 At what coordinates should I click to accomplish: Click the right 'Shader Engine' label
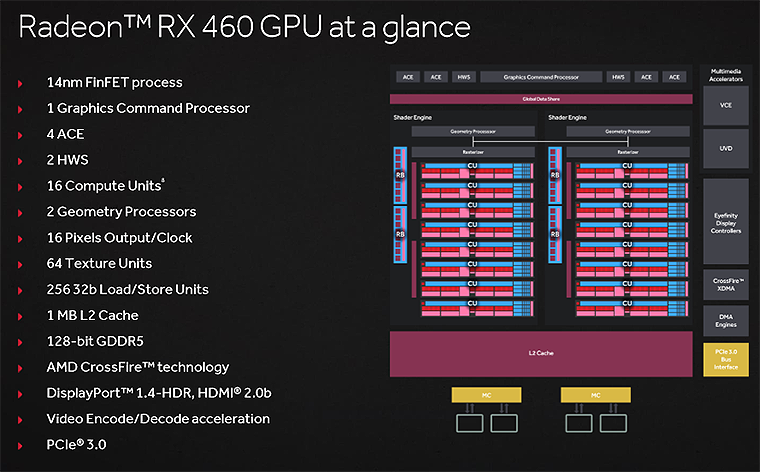[x=567, y=117]
